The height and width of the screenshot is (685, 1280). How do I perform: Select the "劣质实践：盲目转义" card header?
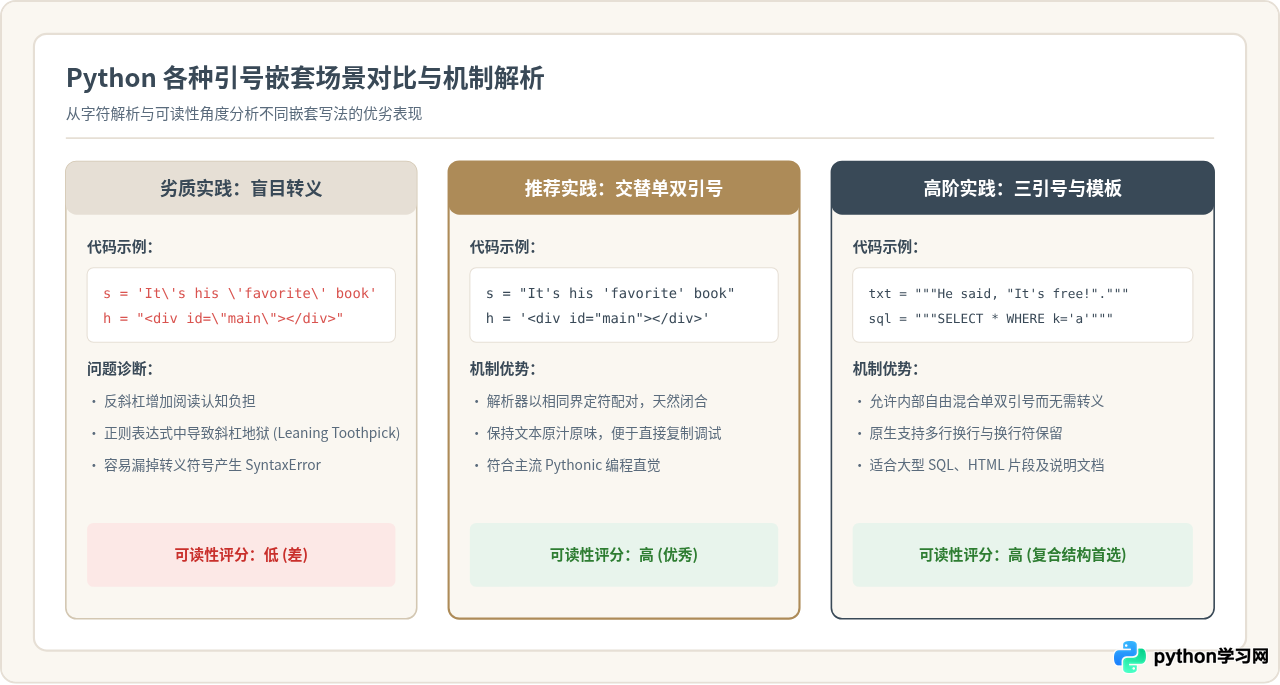click(x=241, y=188)
